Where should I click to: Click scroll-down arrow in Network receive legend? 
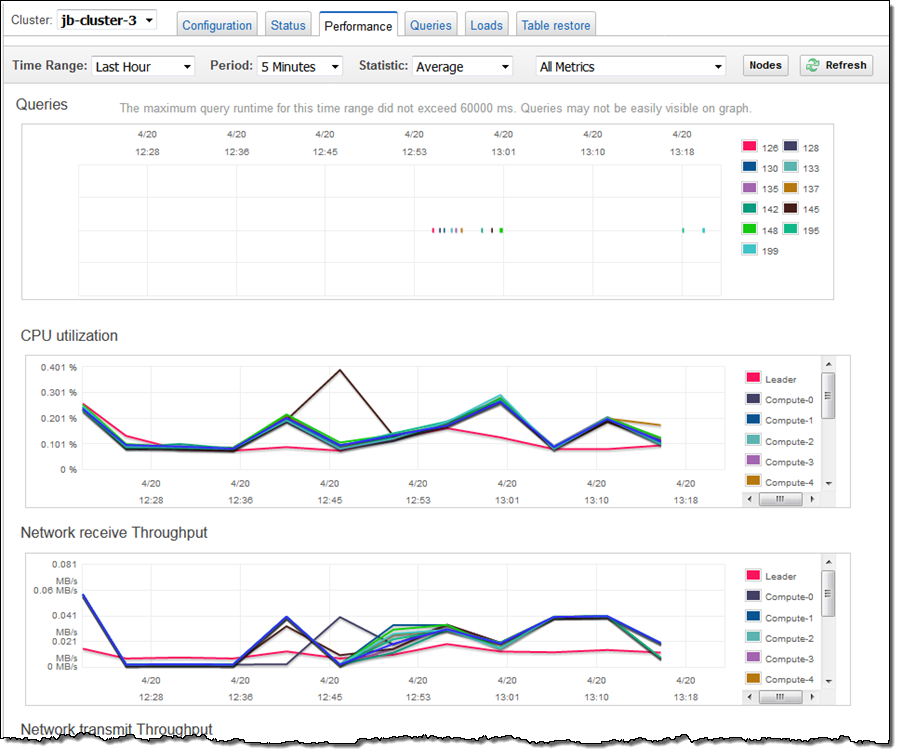click(828, 680)
